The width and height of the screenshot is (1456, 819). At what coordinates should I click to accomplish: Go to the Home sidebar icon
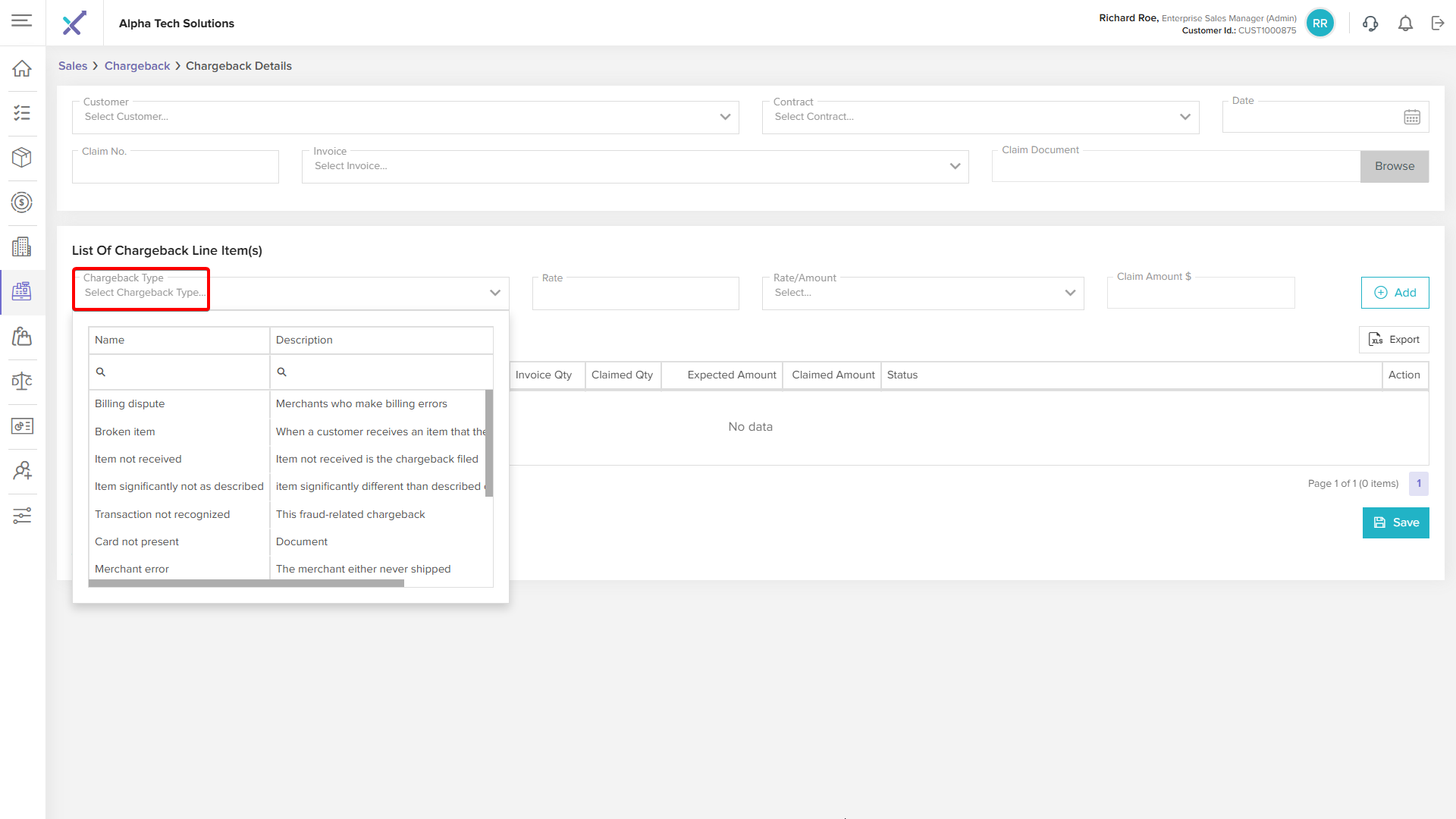coord(22,68)
